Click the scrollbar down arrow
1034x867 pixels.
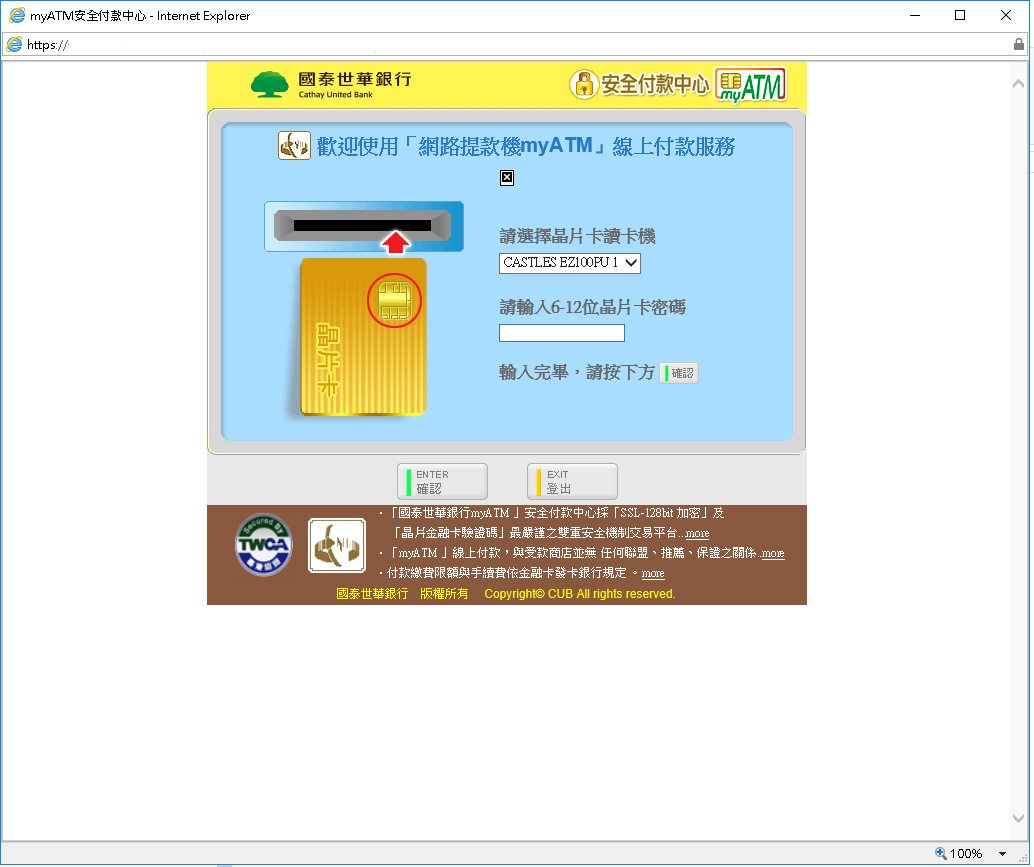click(1018, 818)
